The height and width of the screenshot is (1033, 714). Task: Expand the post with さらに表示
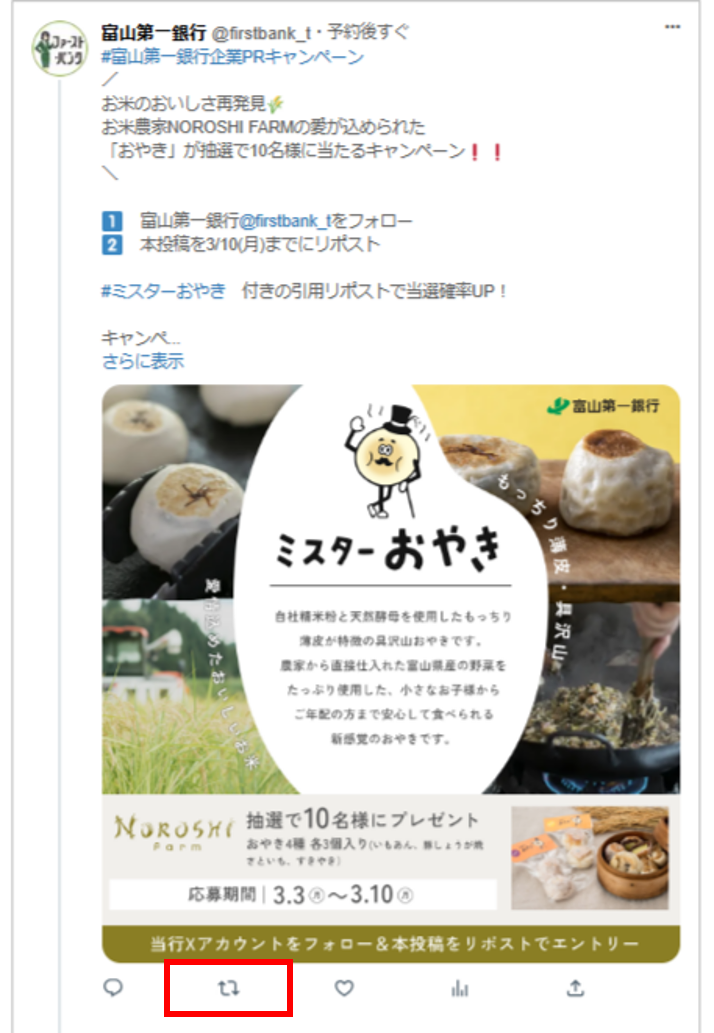[143, 361]
